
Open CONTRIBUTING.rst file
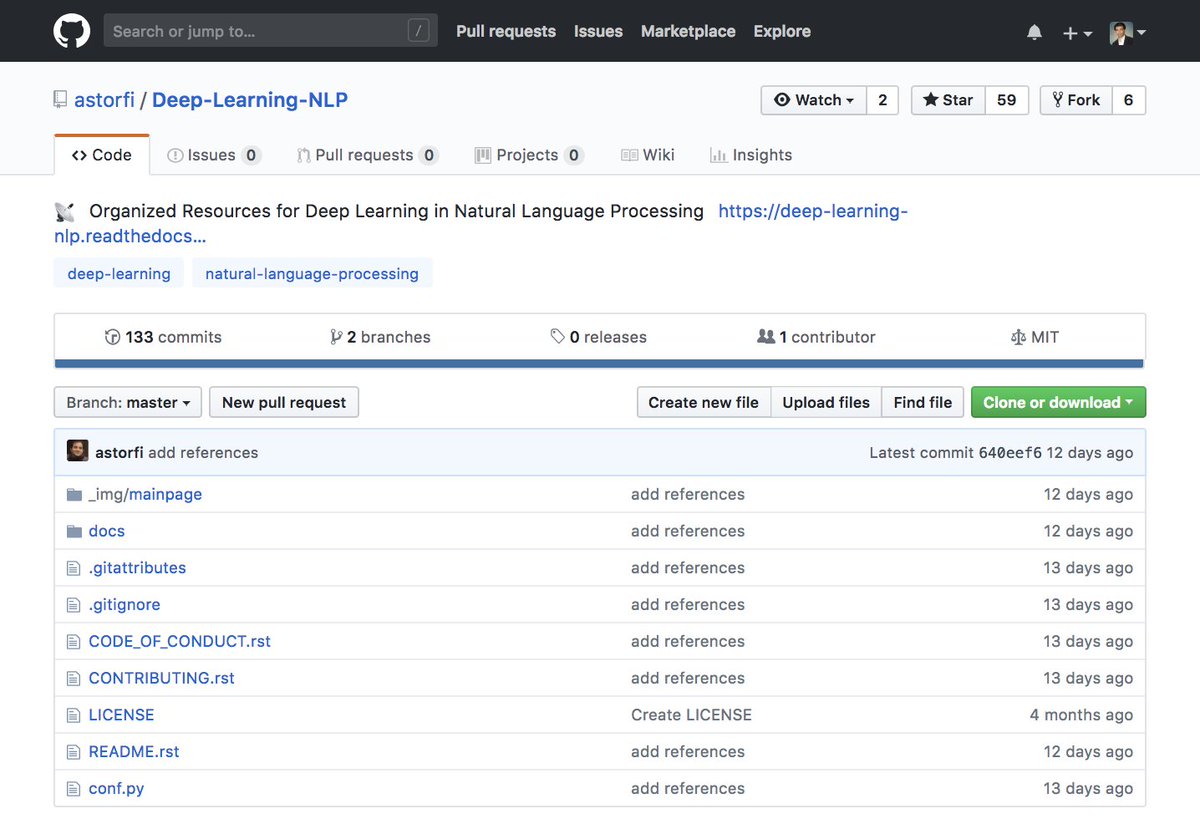pyautogui.click(x=162, y=678)
